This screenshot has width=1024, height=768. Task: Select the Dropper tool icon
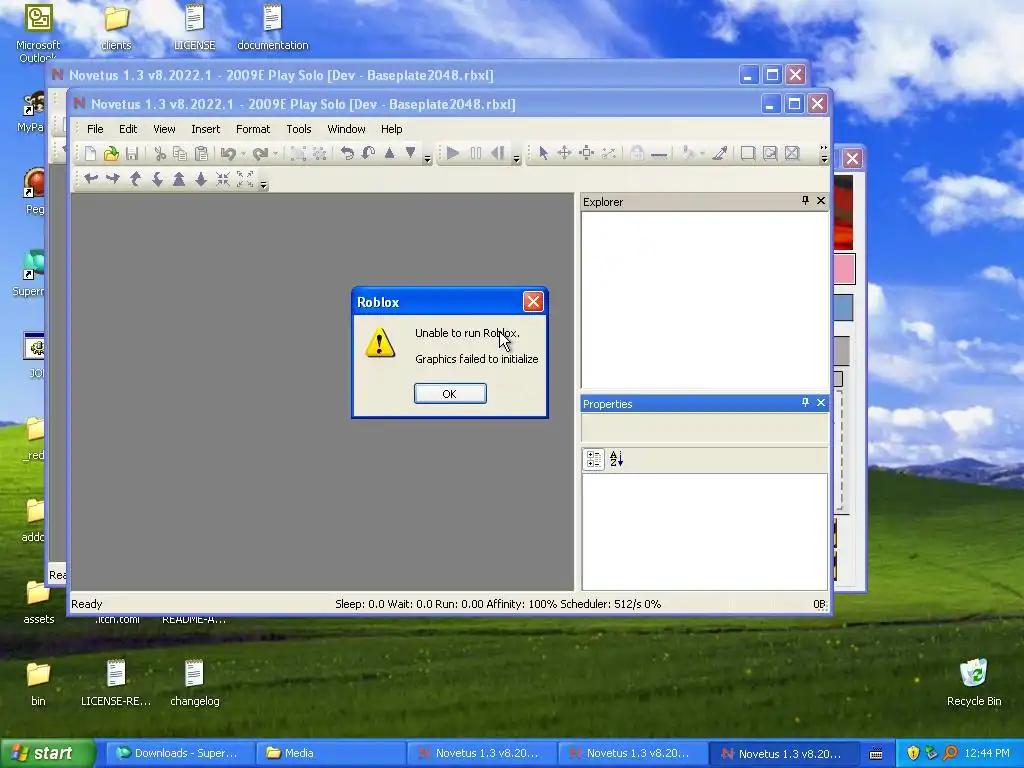[720, 153]
